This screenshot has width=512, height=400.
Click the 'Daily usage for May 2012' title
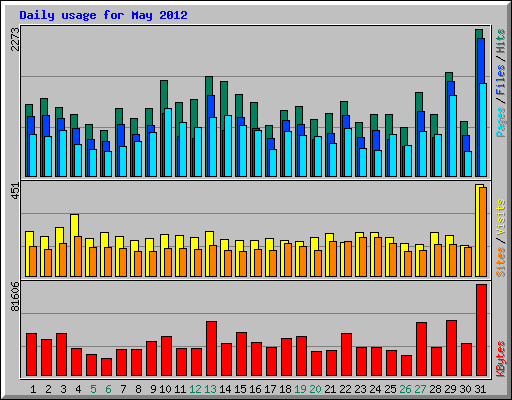[103, 15]
